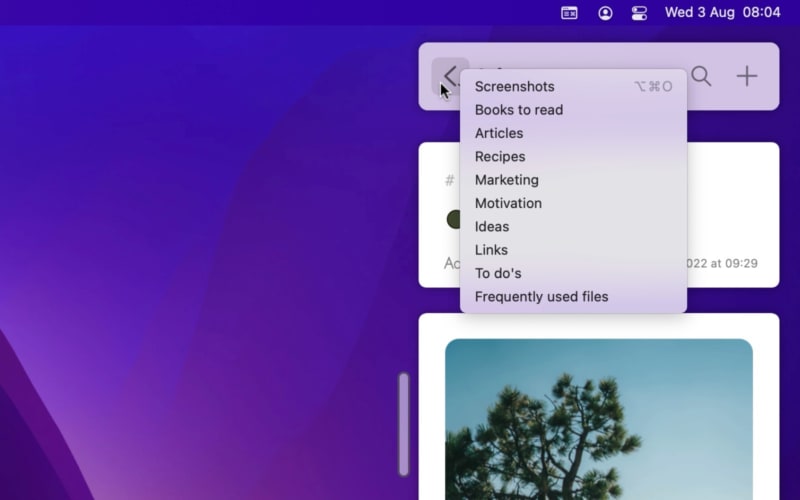Open the Articles collection

pyautogui.click(x=573, y=133)
